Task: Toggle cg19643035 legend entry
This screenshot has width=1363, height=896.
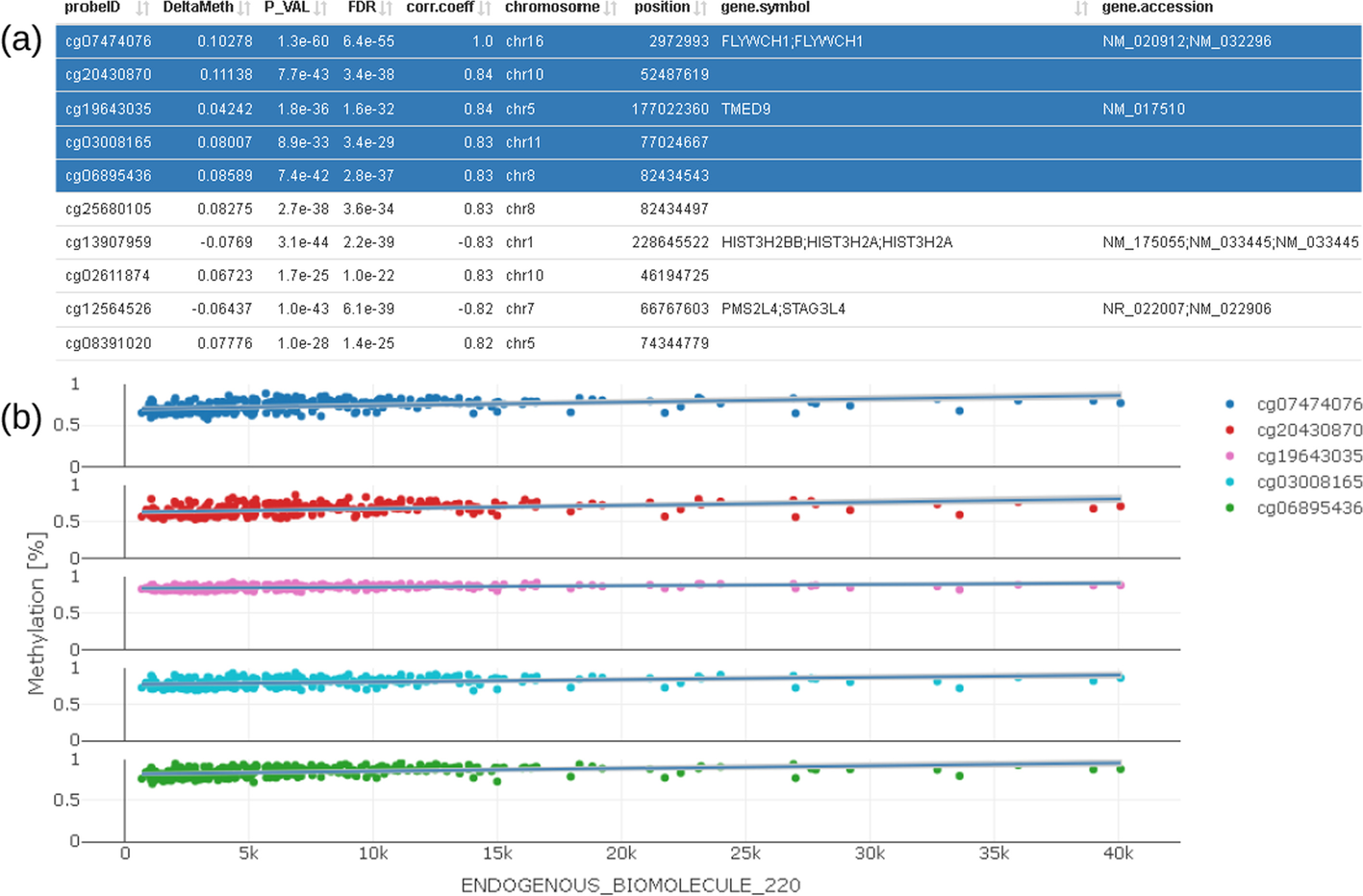Action: [1294, 456]
